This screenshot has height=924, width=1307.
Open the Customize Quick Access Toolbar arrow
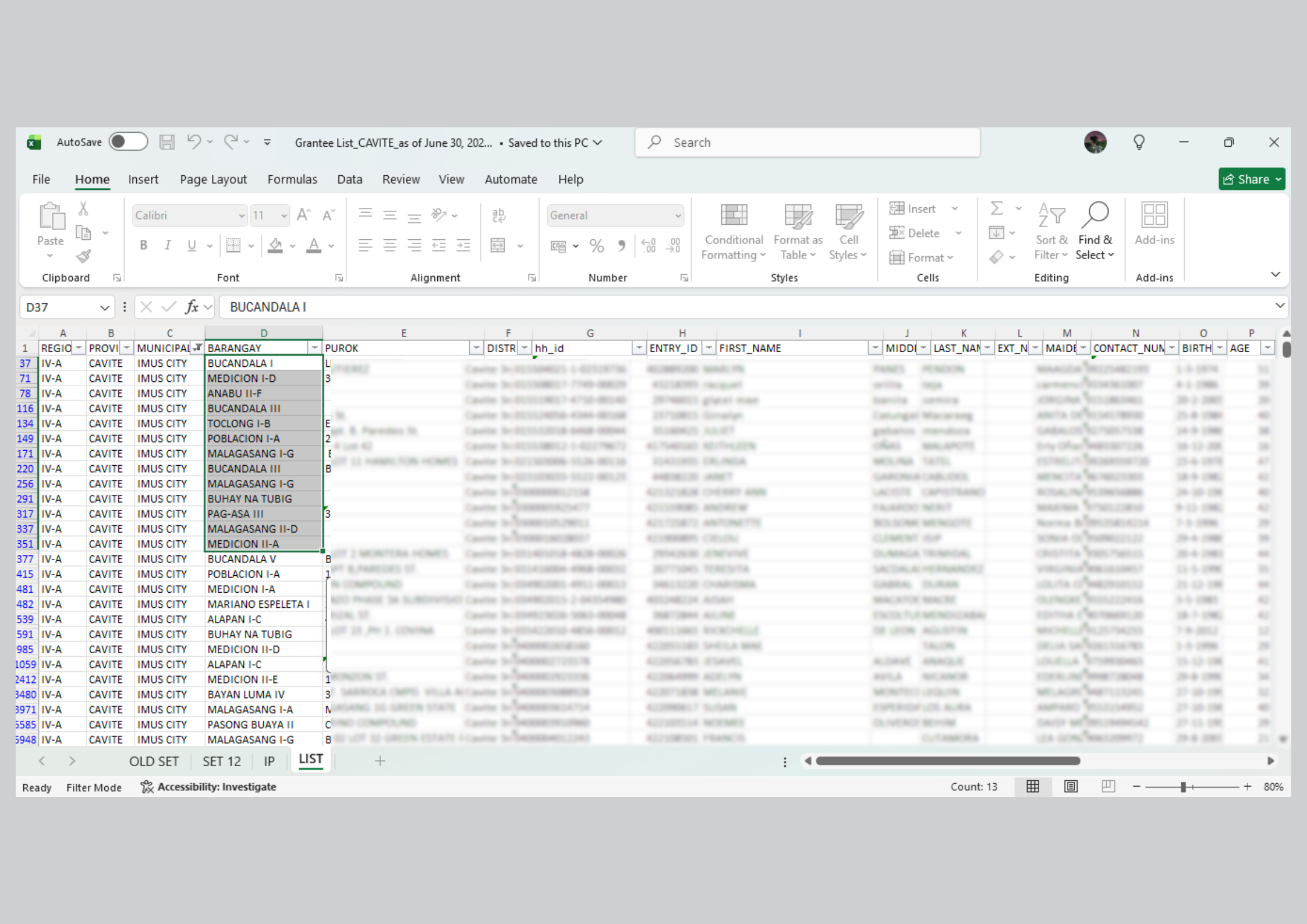pos(267,142)
